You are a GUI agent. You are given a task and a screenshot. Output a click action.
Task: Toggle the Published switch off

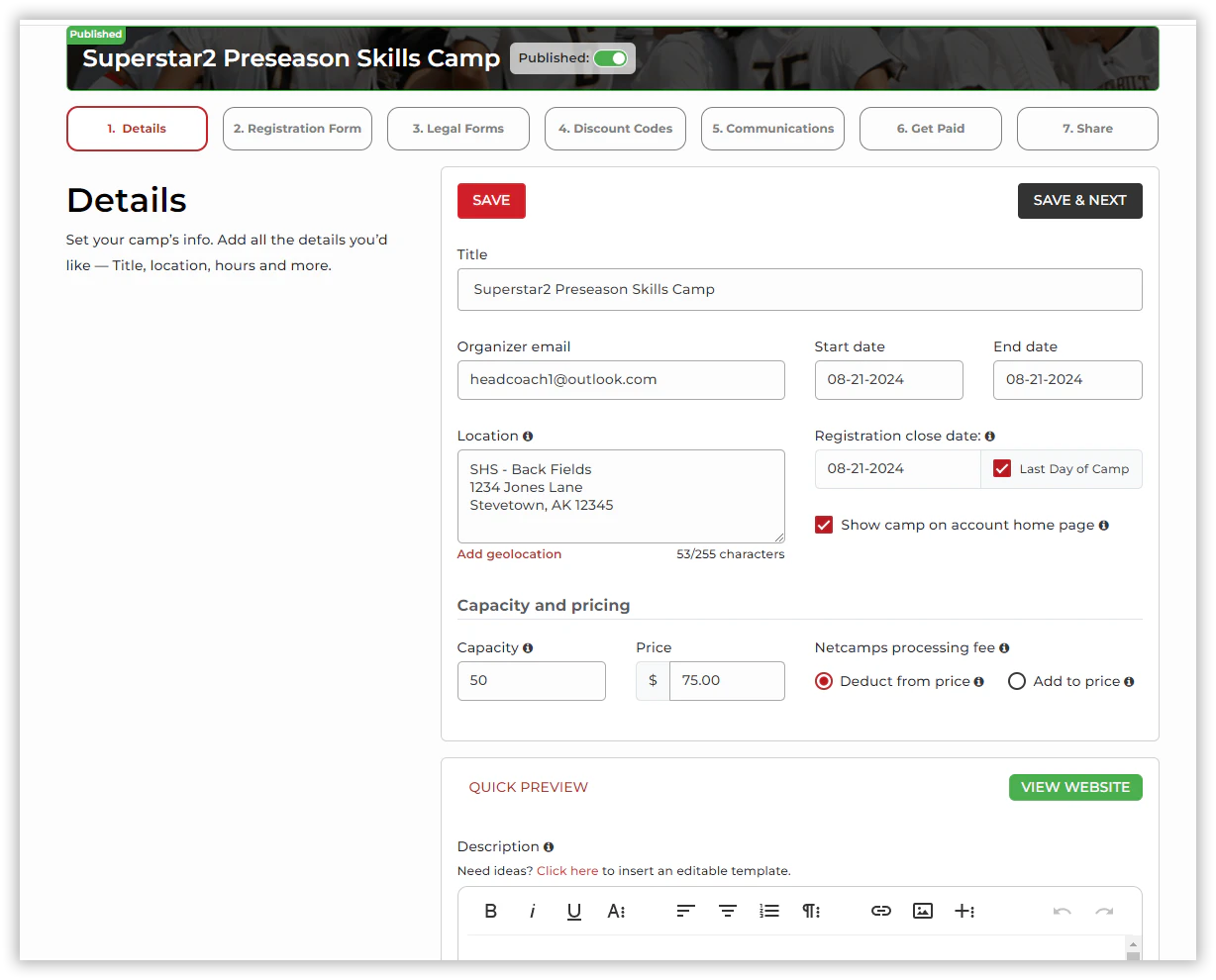coord(612,58)
